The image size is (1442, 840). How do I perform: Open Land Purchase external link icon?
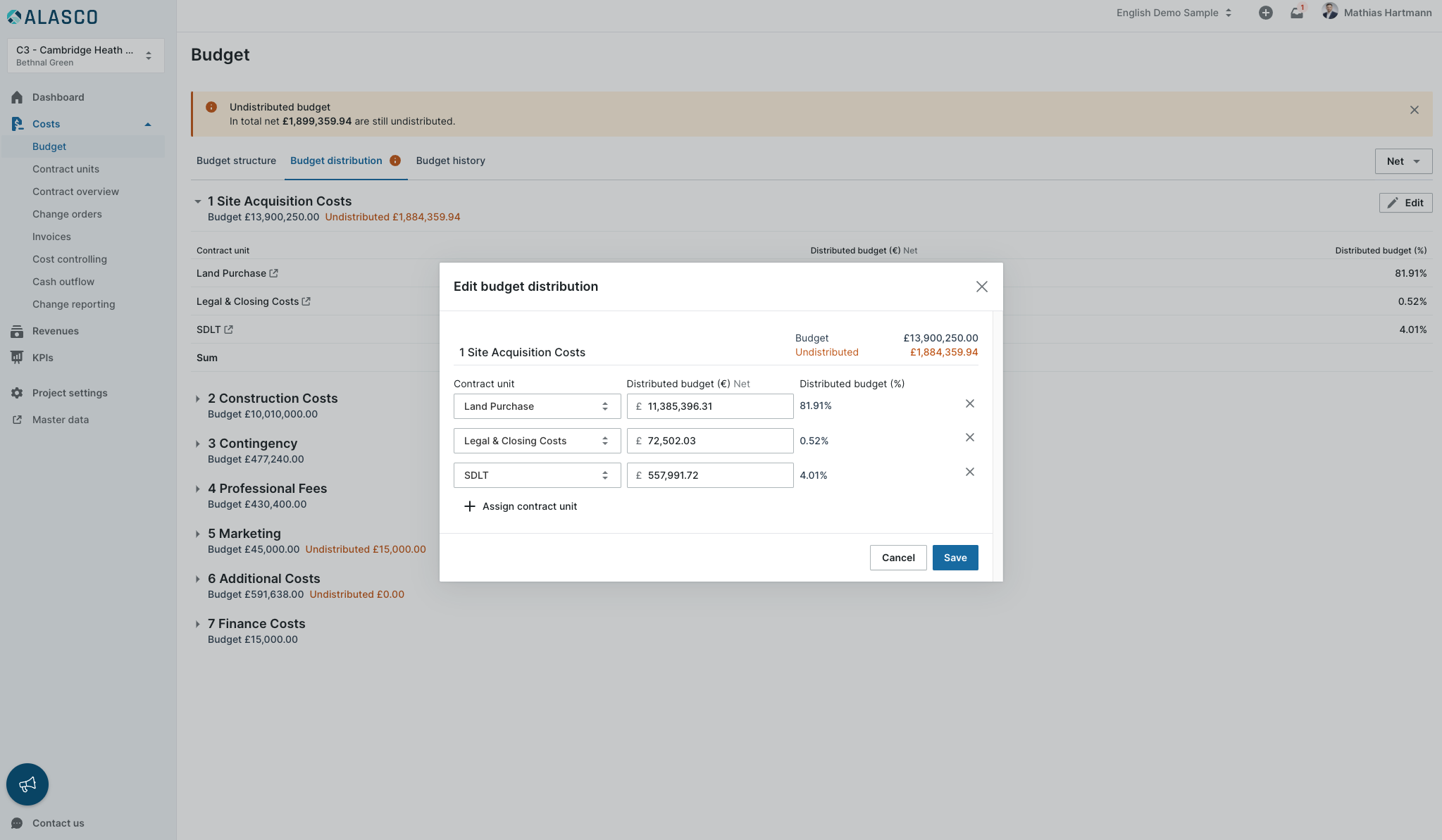tap(274, 273)
